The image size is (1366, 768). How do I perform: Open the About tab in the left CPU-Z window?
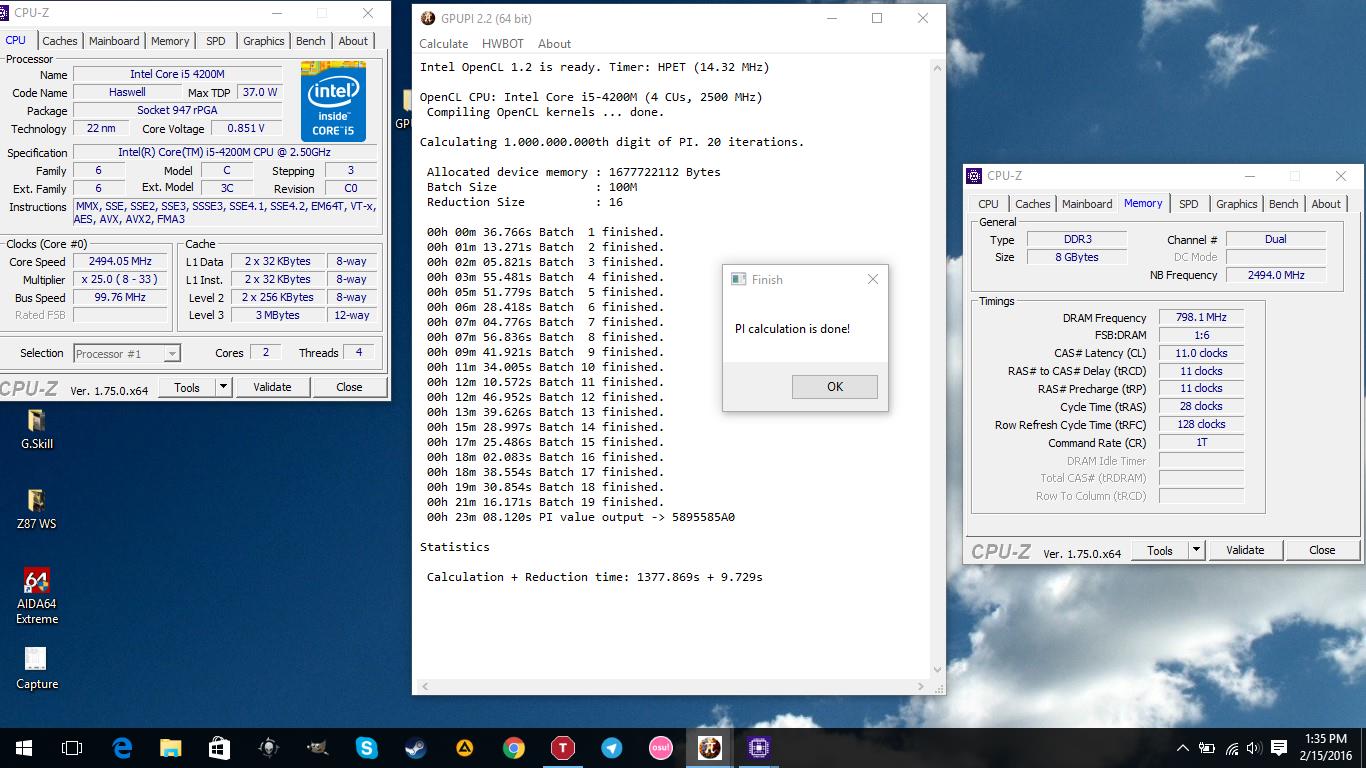tap(353, 41)
